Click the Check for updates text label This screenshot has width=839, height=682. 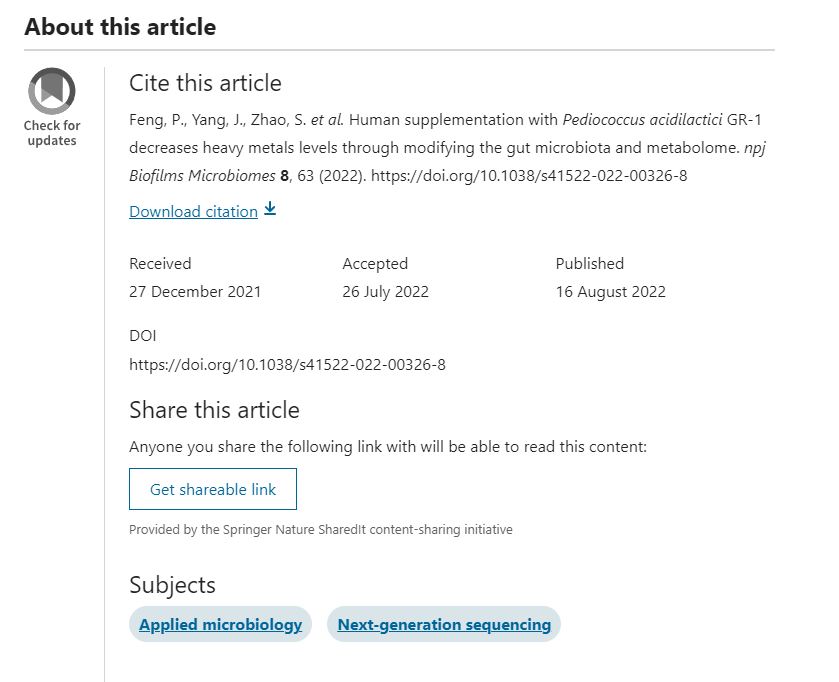tap(52, 133)
